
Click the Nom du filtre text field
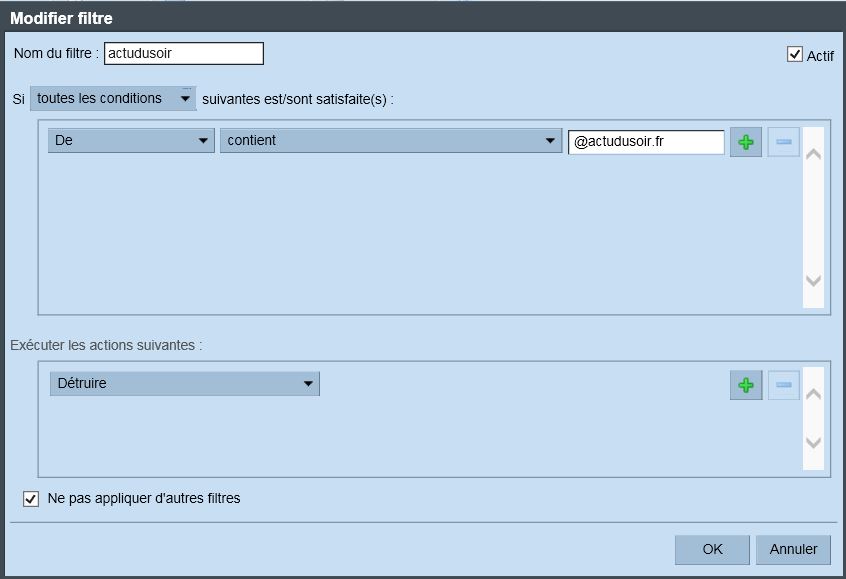[184, 53]
